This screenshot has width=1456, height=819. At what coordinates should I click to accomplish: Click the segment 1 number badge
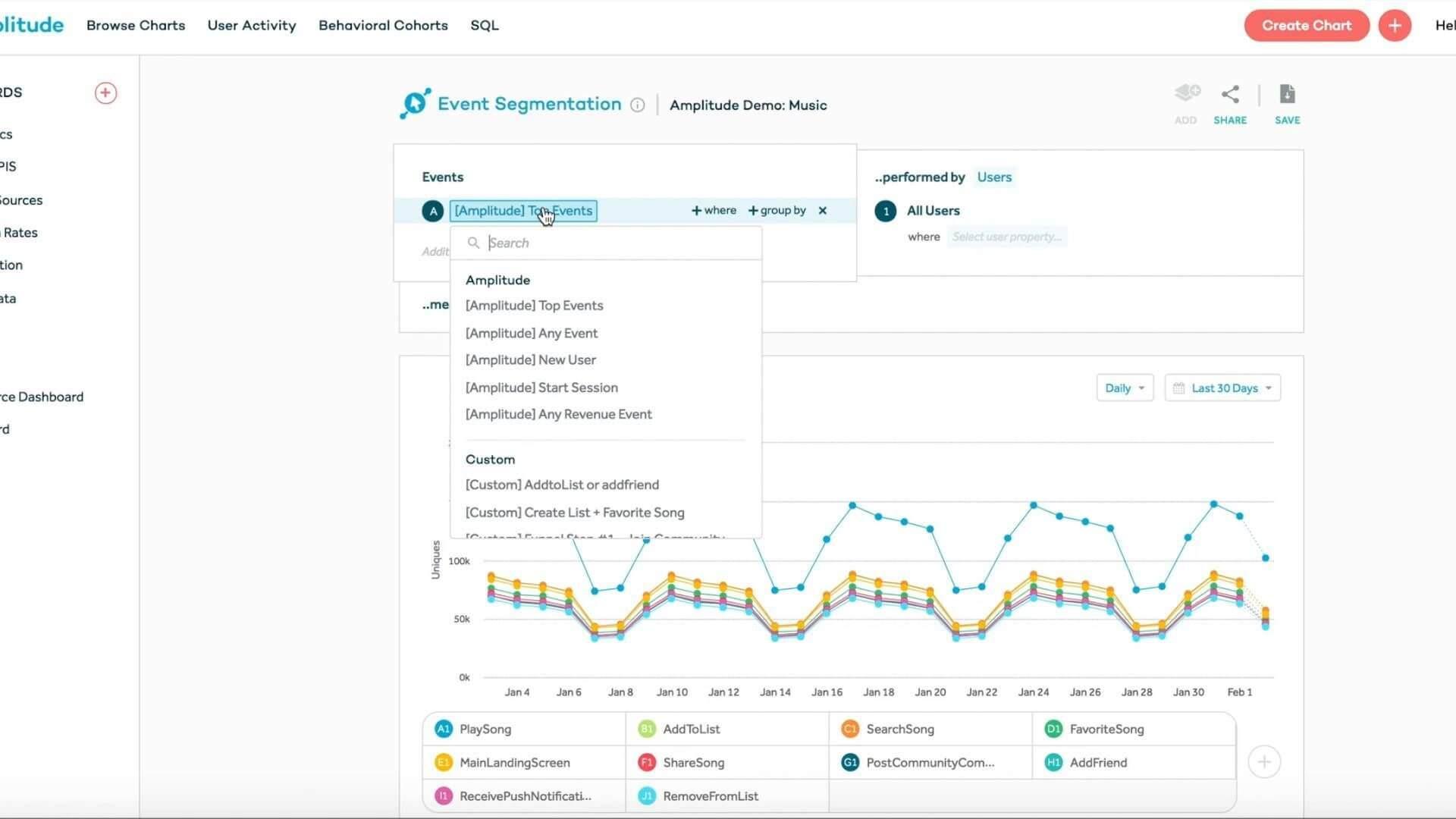[886, 211]
